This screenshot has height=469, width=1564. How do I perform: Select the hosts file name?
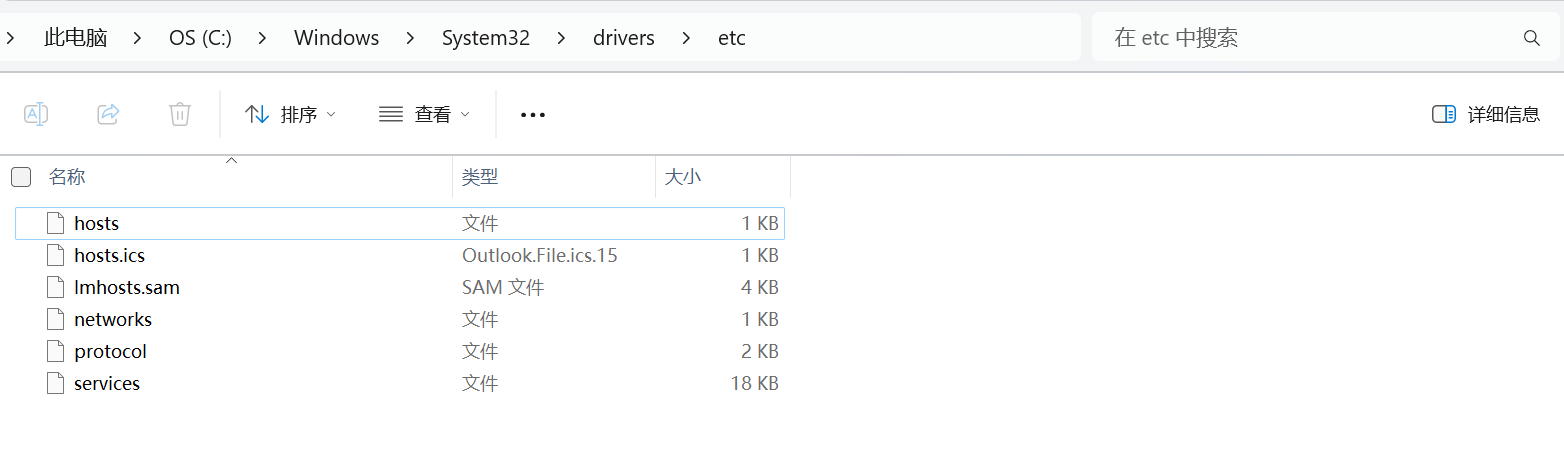pyautogui.click(x=97, y=223)
